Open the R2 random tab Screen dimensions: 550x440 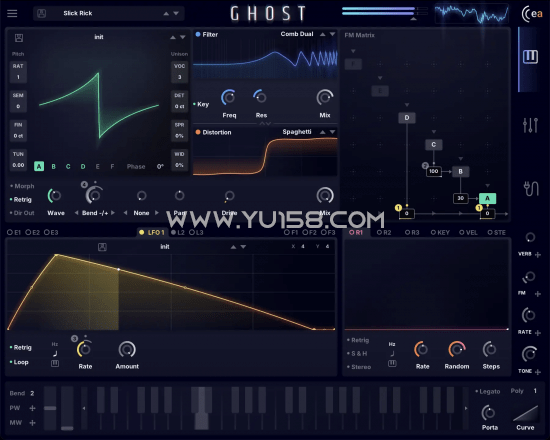384,232
